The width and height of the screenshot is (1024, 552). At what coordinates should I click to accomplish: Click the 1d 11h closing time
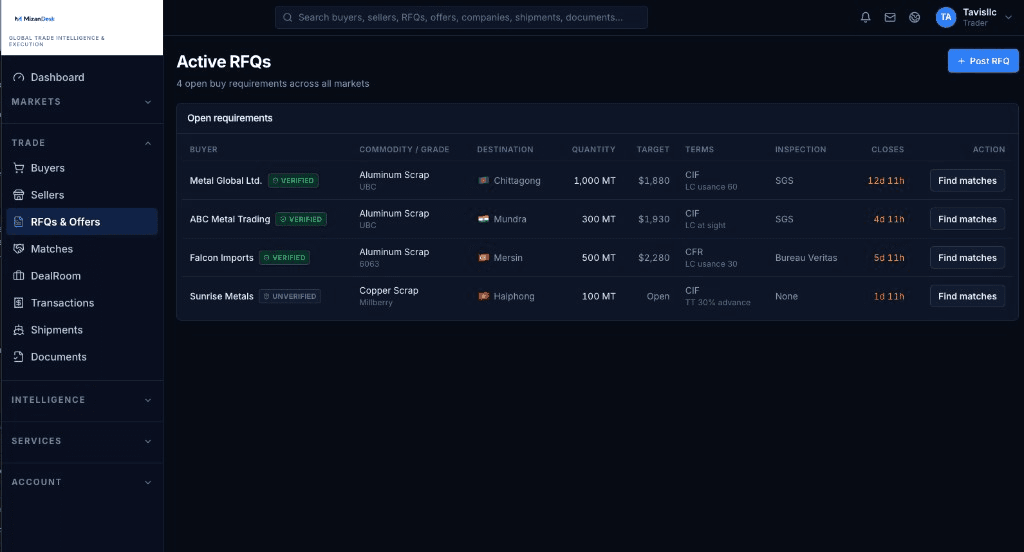point(889,296)
